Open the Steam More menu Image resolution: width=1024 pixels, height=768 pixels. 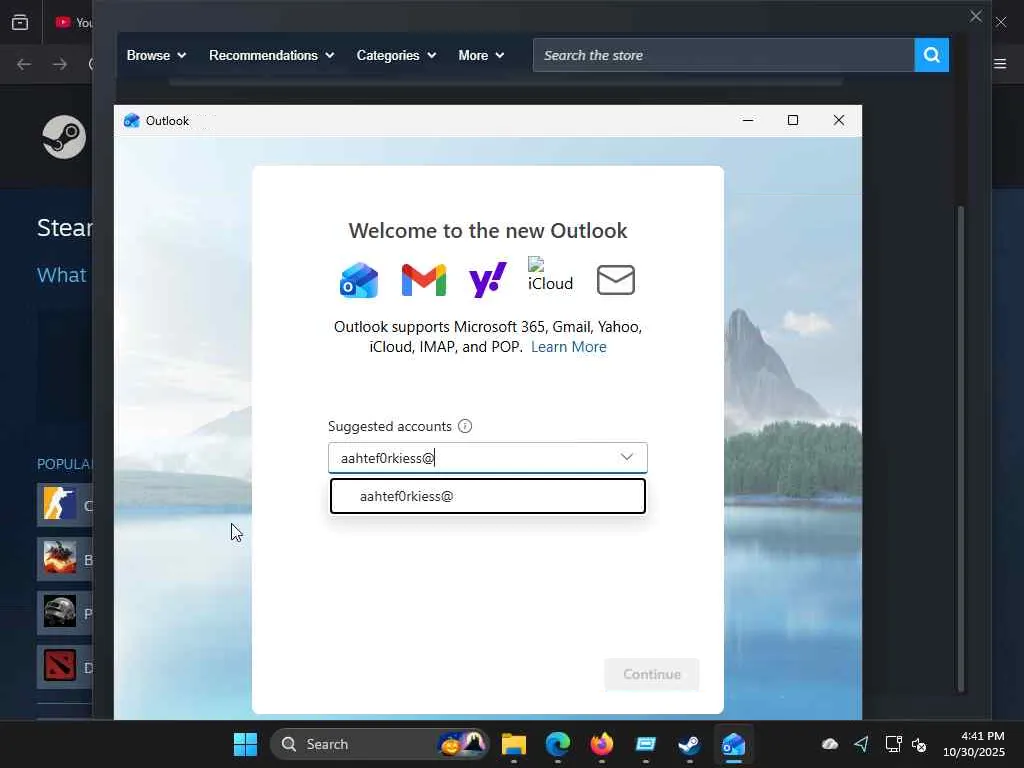(x=481, y=56)
